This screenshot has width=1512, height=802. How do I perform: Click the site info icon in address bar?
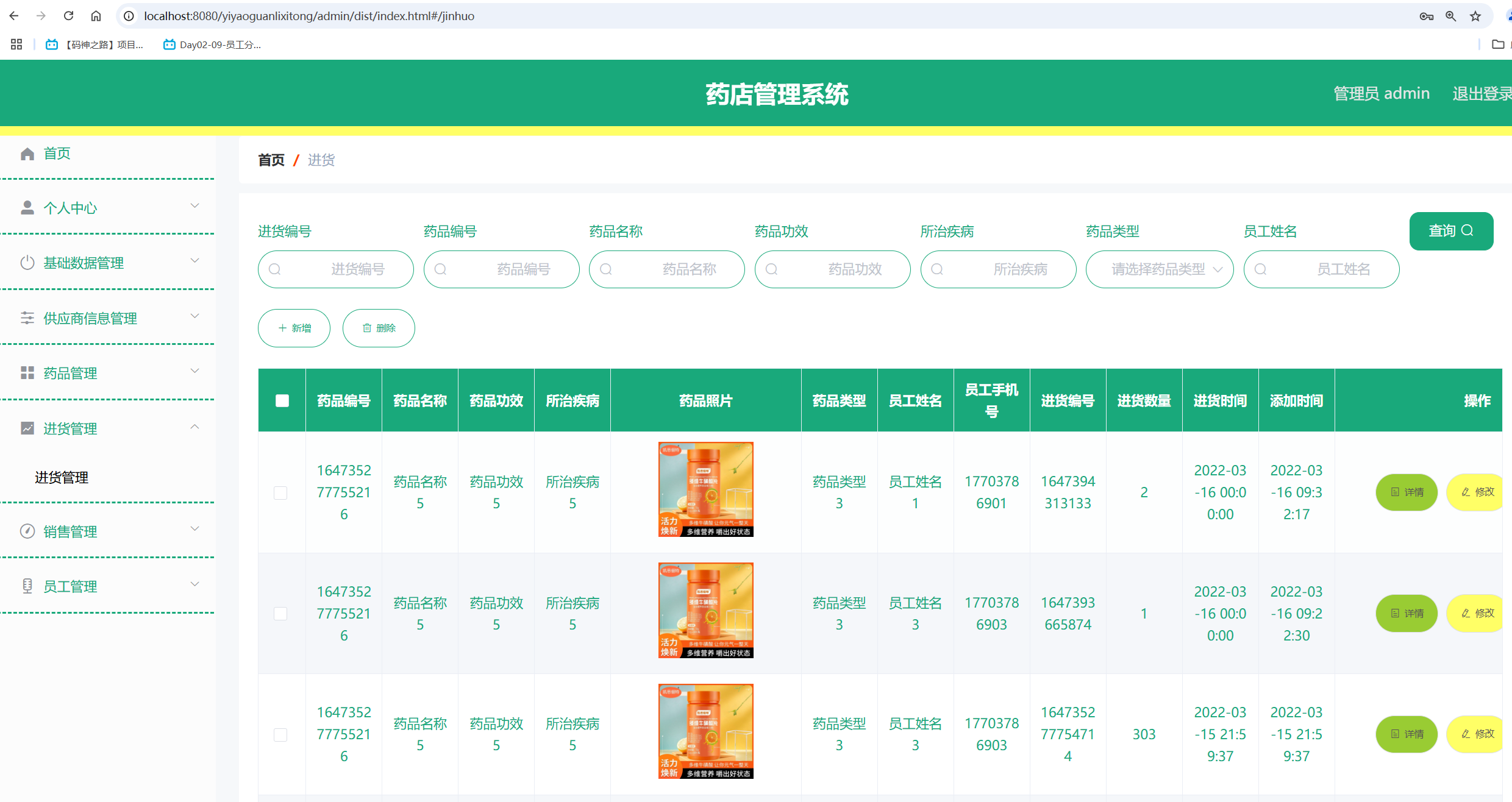tap(129, 16)
